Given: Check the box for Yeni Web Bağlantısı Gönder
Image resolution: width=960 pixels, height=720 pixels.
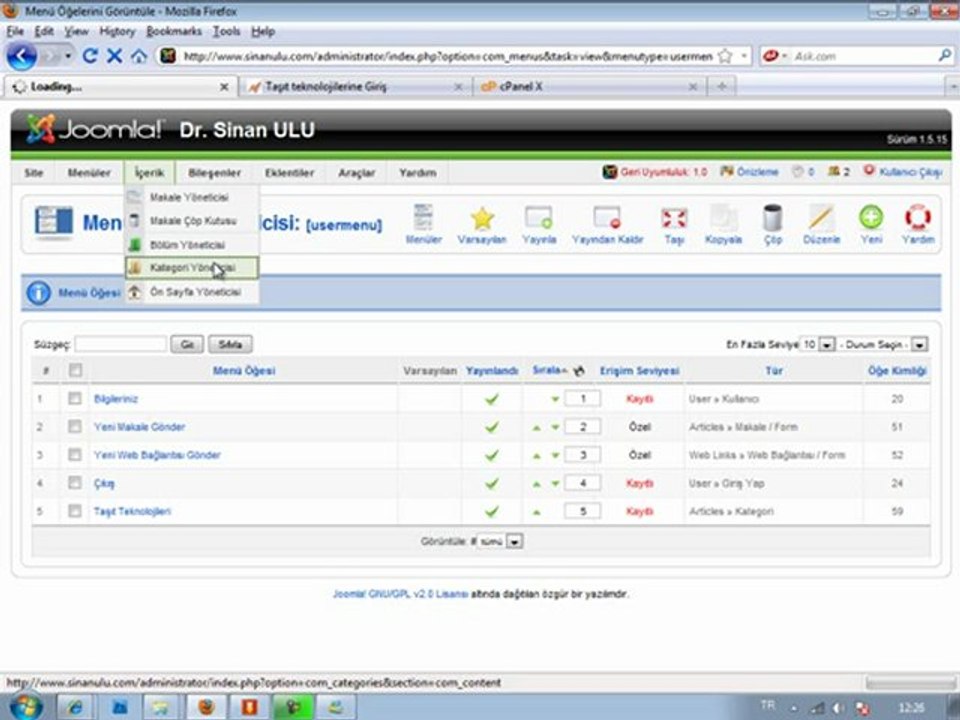Looking at the screenshot, I should [x=75, y=455].
